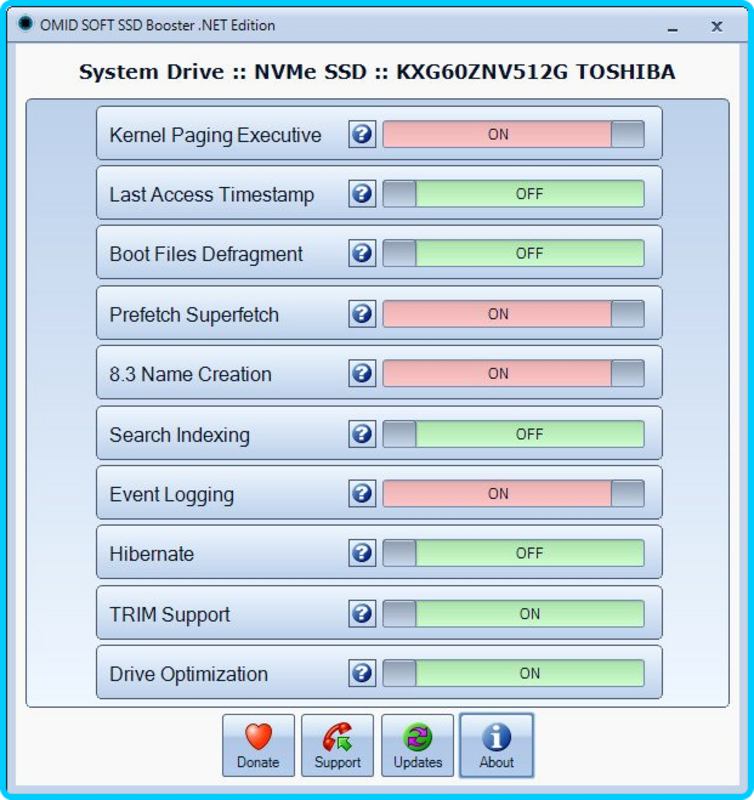The height and width of the screenshot is (800, 754).
Task: Check for Updates button
Action: (x=417, y=745)
